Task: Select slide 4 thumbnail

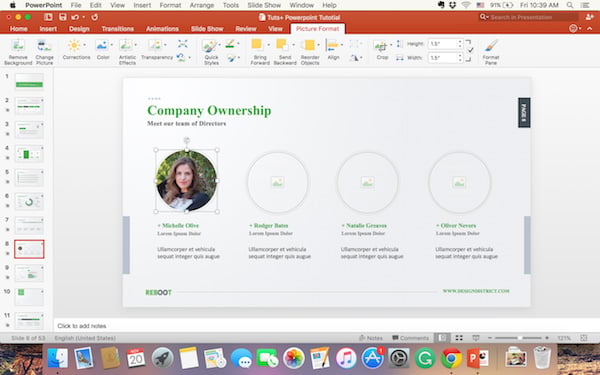Action: click(x=29, y=154)
